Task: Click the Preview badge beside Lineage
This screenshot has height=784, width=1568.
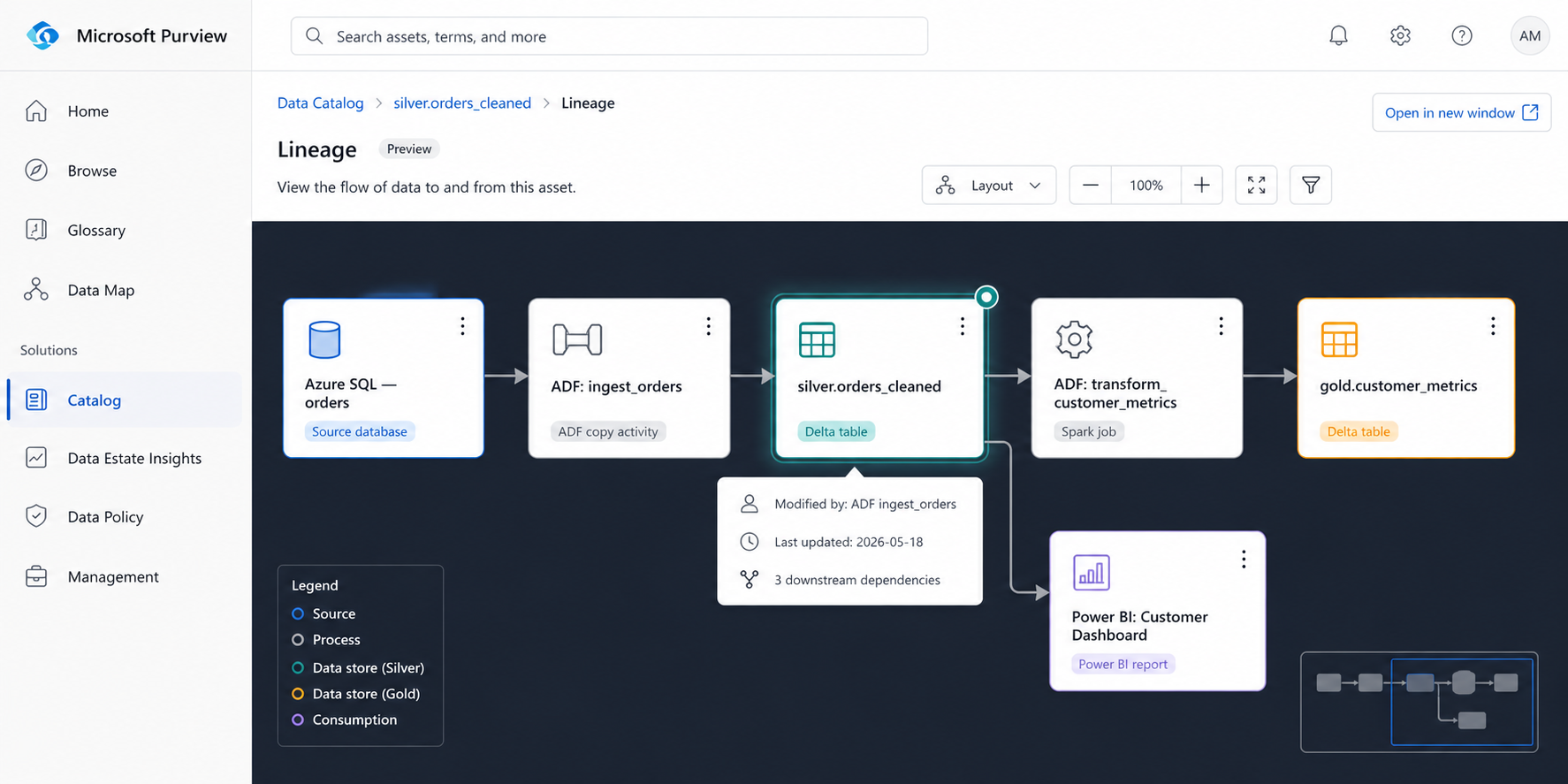Action: 409,148
